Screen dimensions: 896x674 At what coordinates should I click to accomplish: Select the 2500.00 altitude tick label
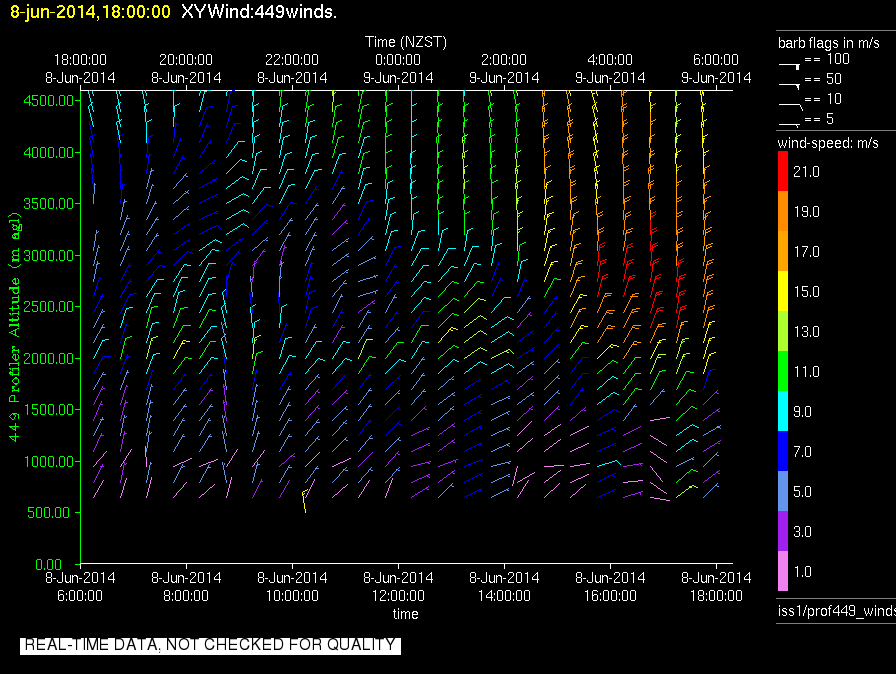click(x=48, y=306)
